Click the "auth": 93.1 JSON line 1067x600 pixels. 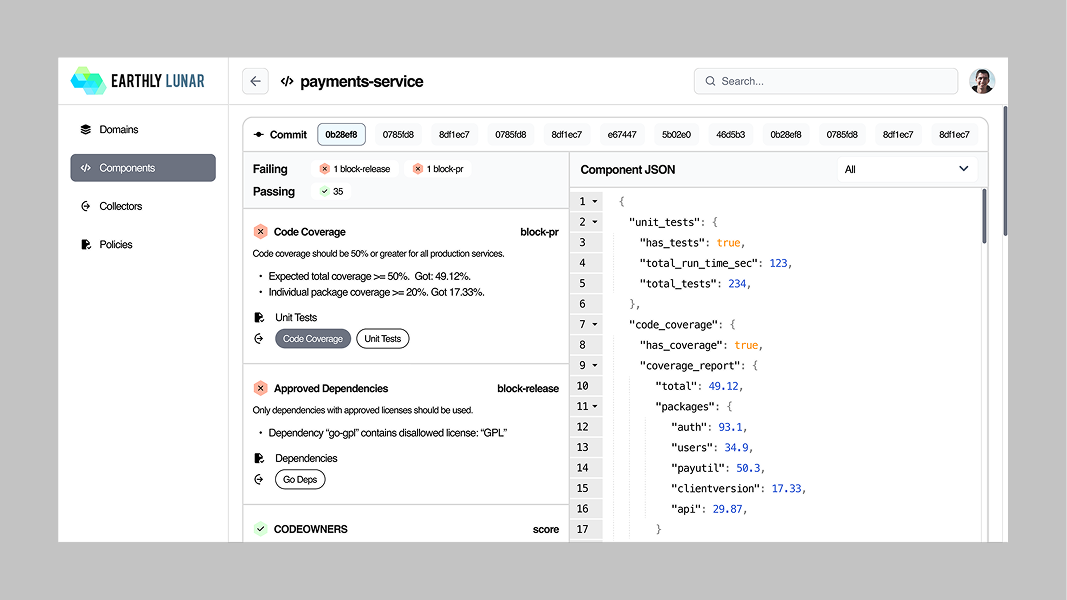click(x=709, y=427)
